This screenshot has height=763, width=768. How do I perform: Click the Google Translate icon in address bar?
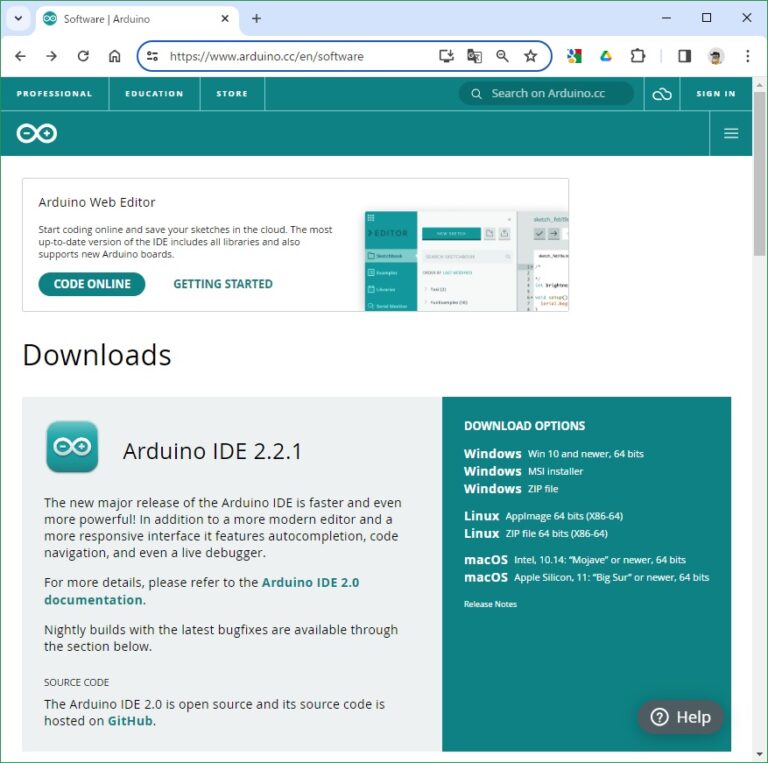pyautogui.click(x=474, y=56)
